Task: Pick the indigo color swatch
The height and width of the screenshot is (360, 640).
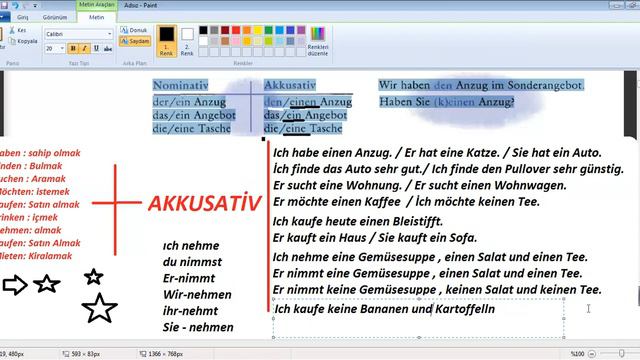Action: (290, 30)
